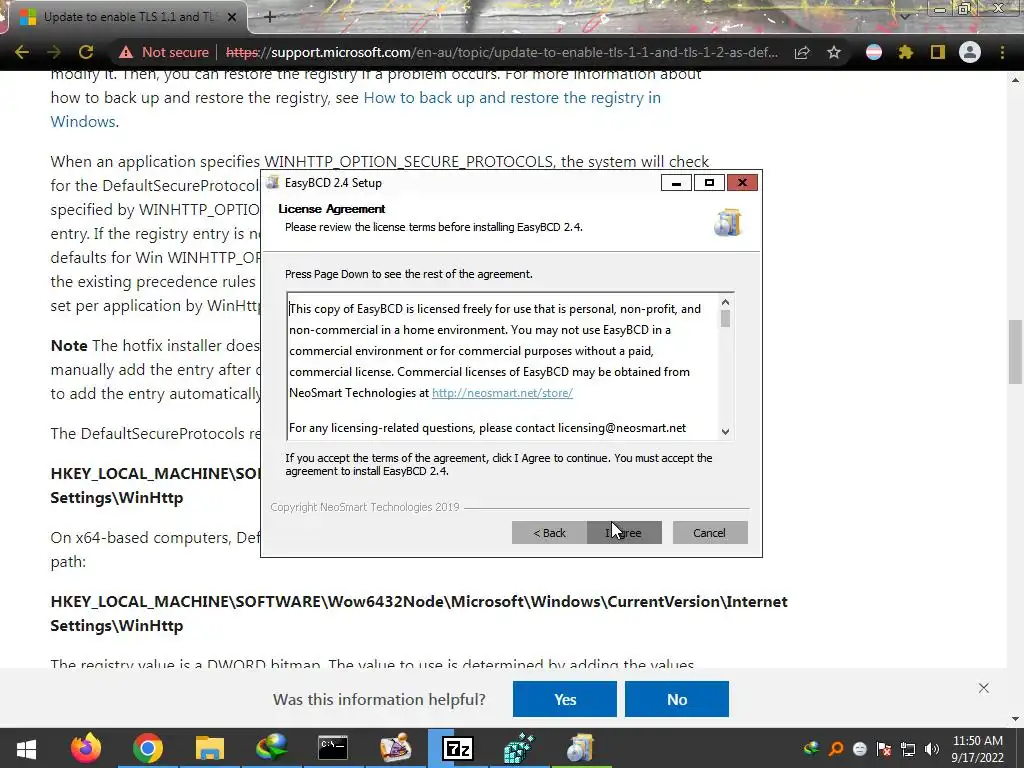Image resolution: width=1024 pixels, height=768 pixels.
Task: Launch Firefox from the taskbar
Action: [86, 748]
